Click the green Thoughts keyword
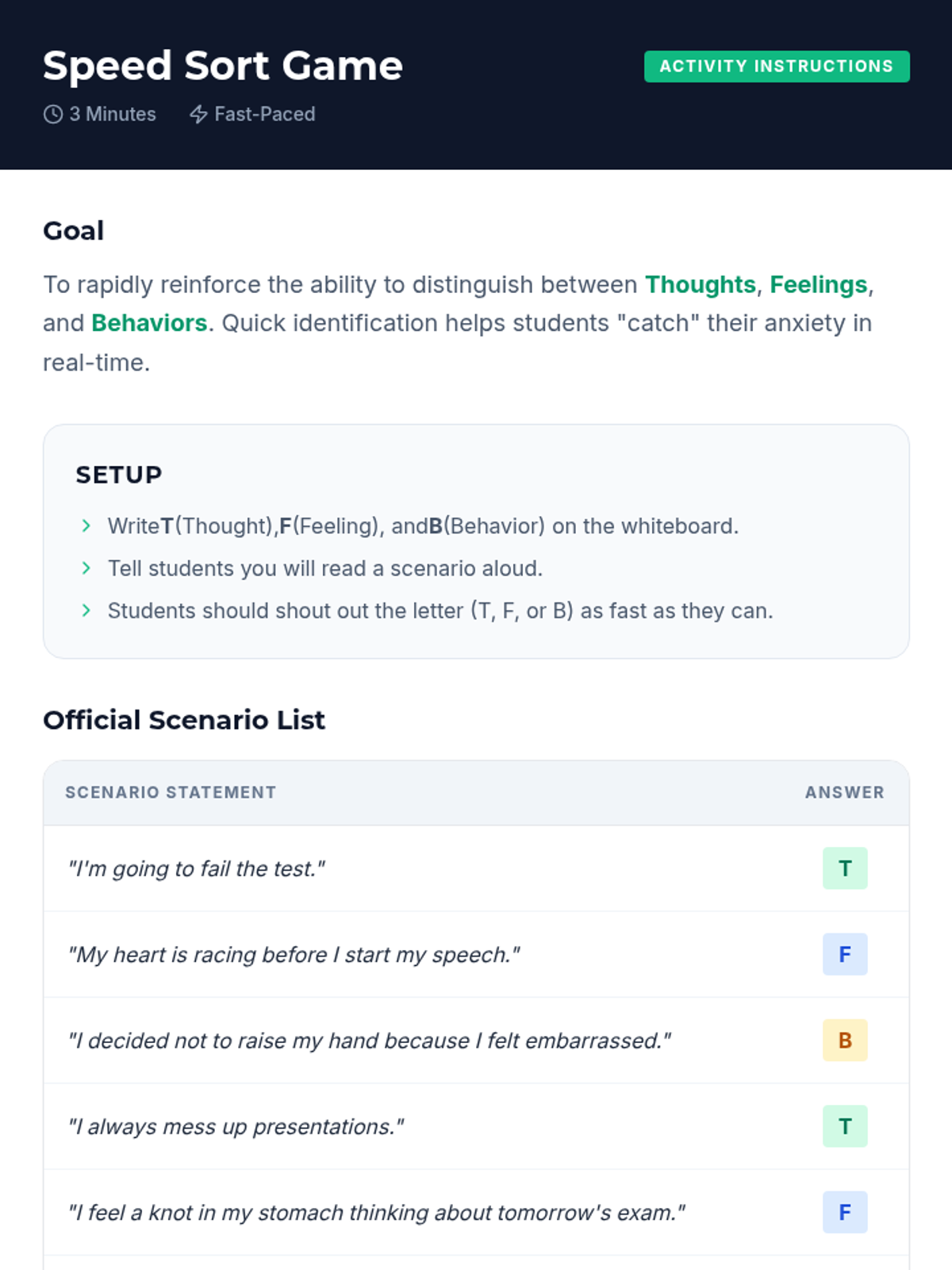 700,284
